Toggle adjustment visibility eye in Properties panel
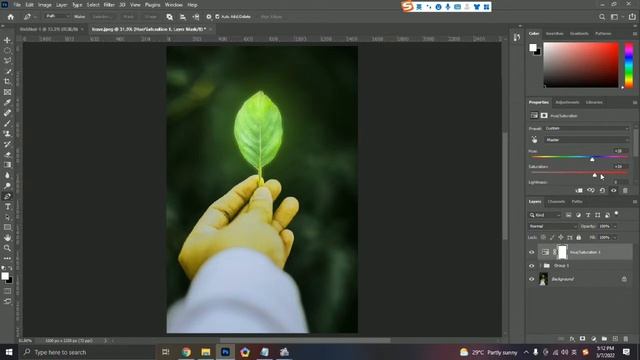 tap(613, 190)
